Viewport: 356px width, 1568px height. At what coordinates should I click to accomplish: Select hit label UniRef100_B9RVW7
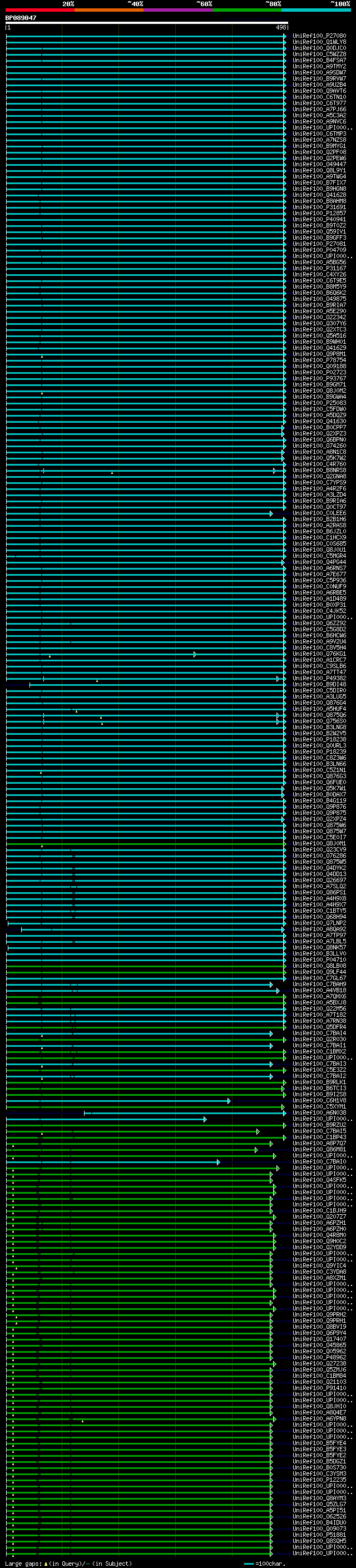(x=319, y=78)
